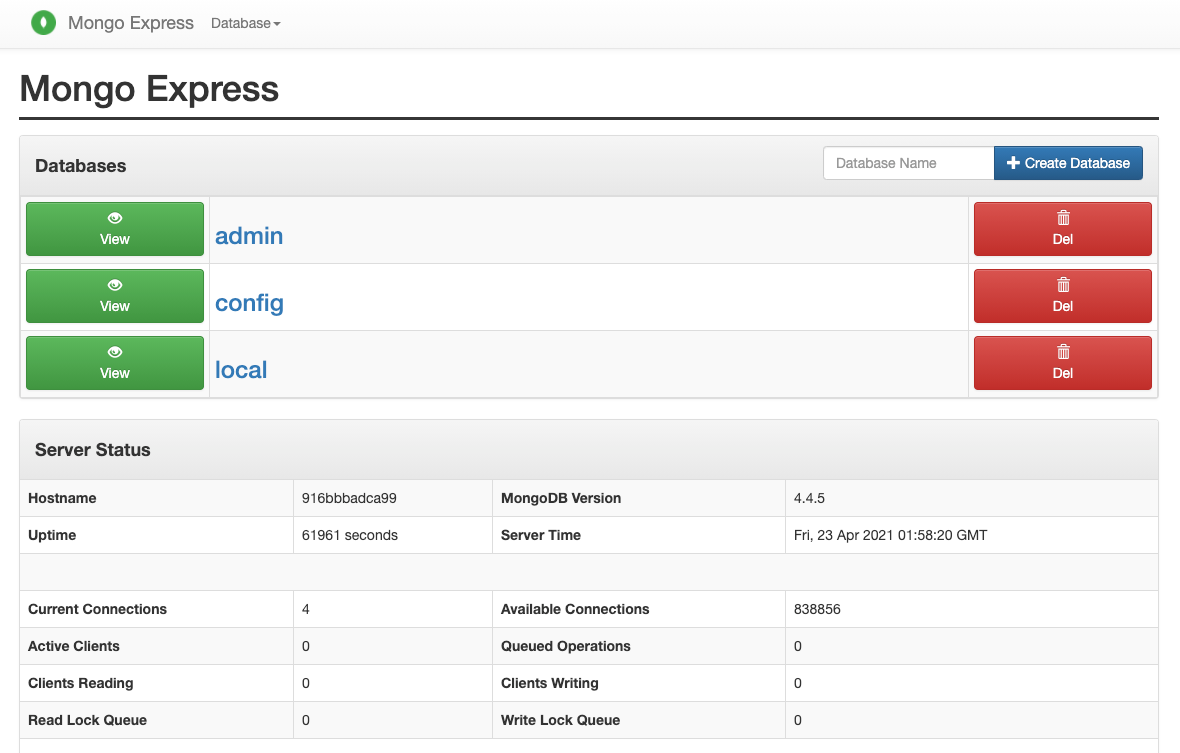1180x753 pixels.
Task: Click the green Mongo Express leaf logo
Action: (44, 23)
